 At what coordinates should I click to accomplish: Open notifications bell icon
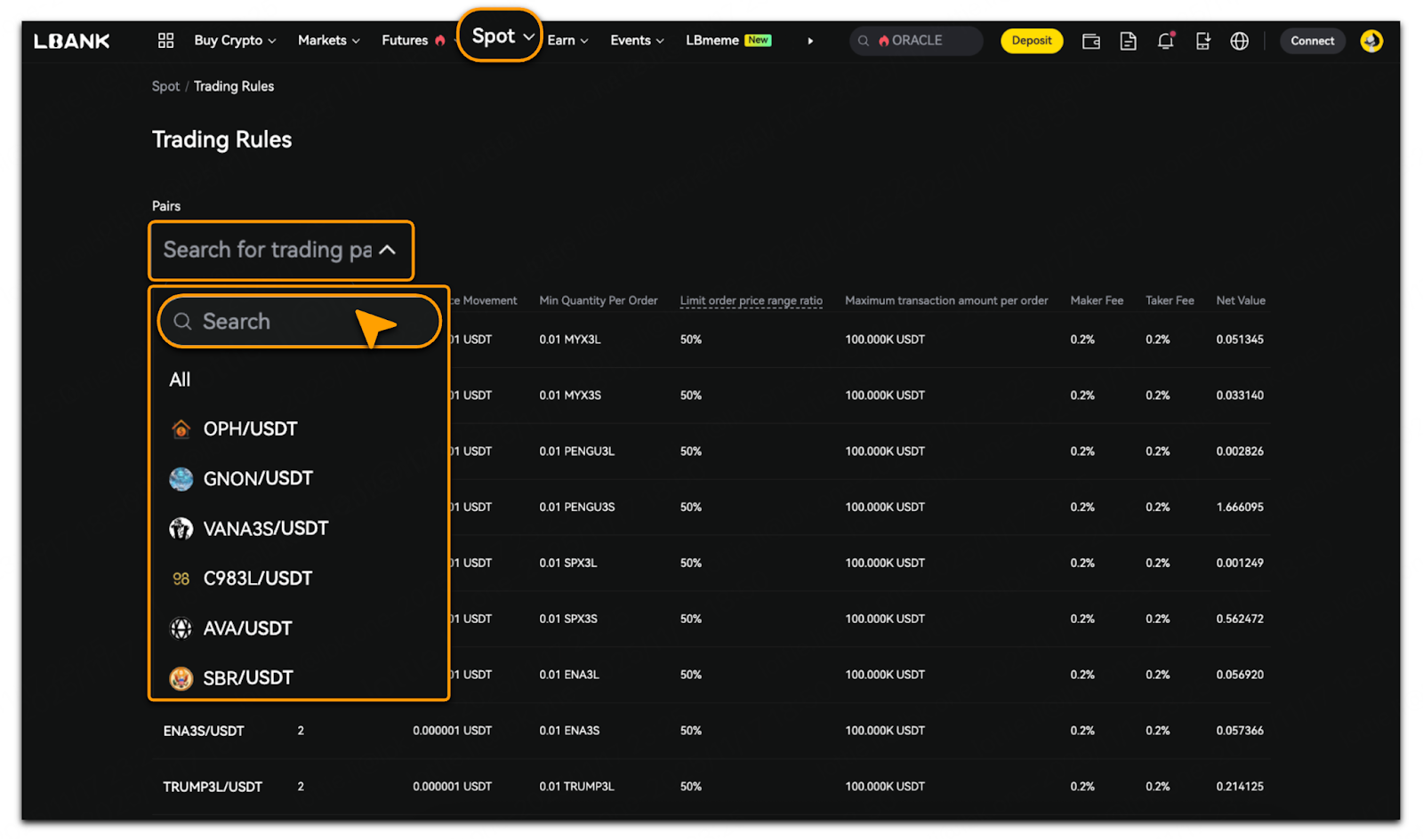coord(1165,41)
